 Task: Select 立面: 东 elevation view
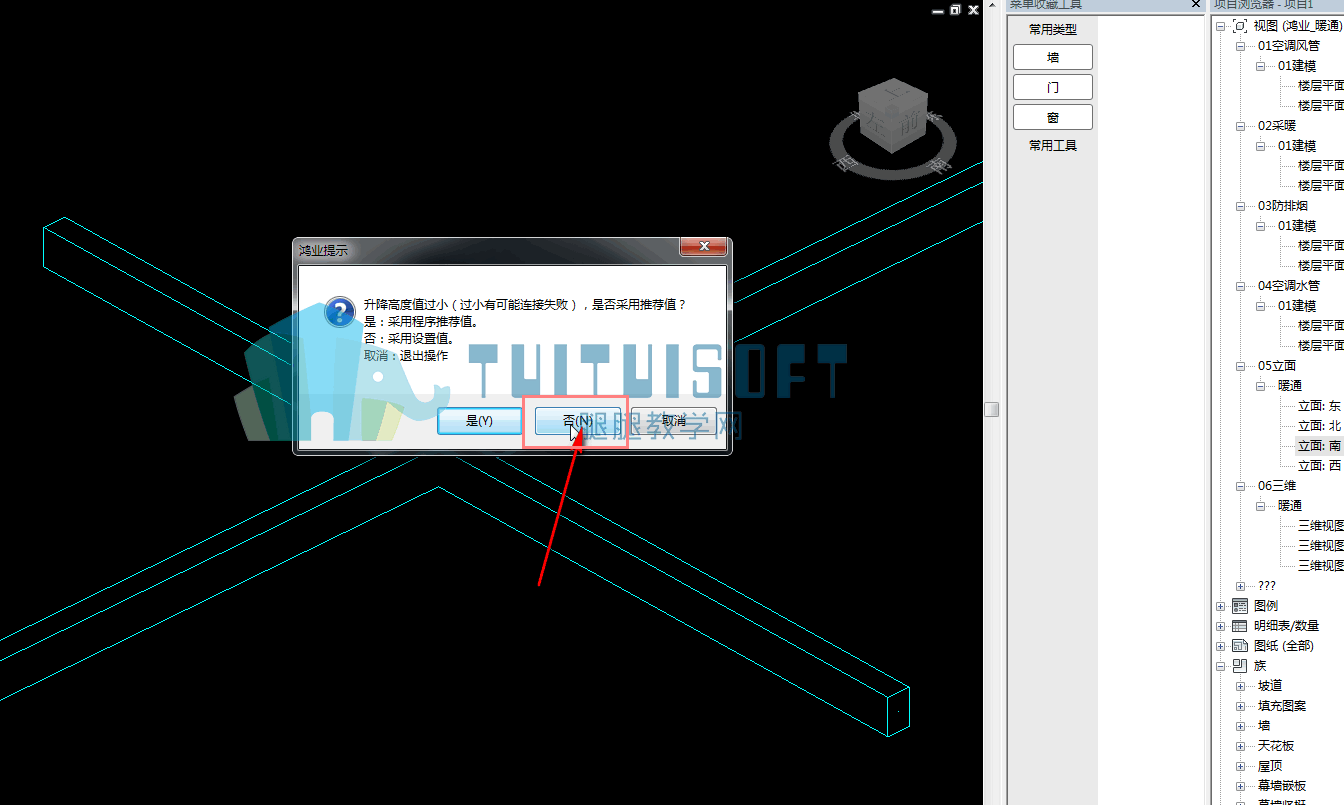(x=1319, y=406)
